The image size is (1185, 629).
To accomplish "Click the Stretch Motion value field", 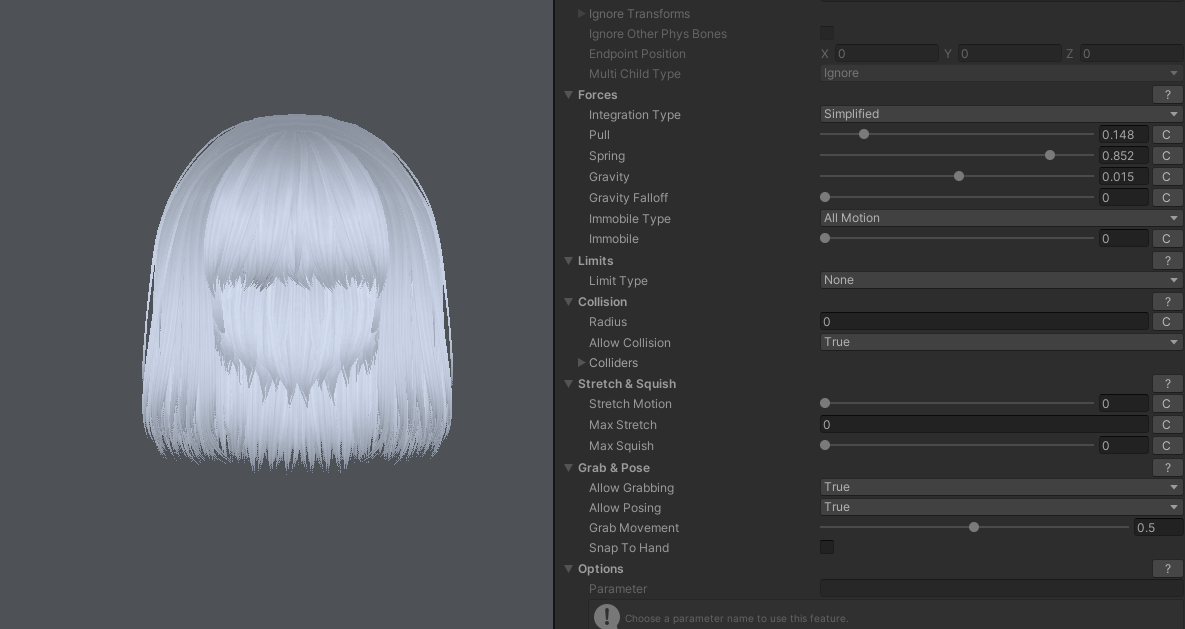I will tap(1124, 404).
